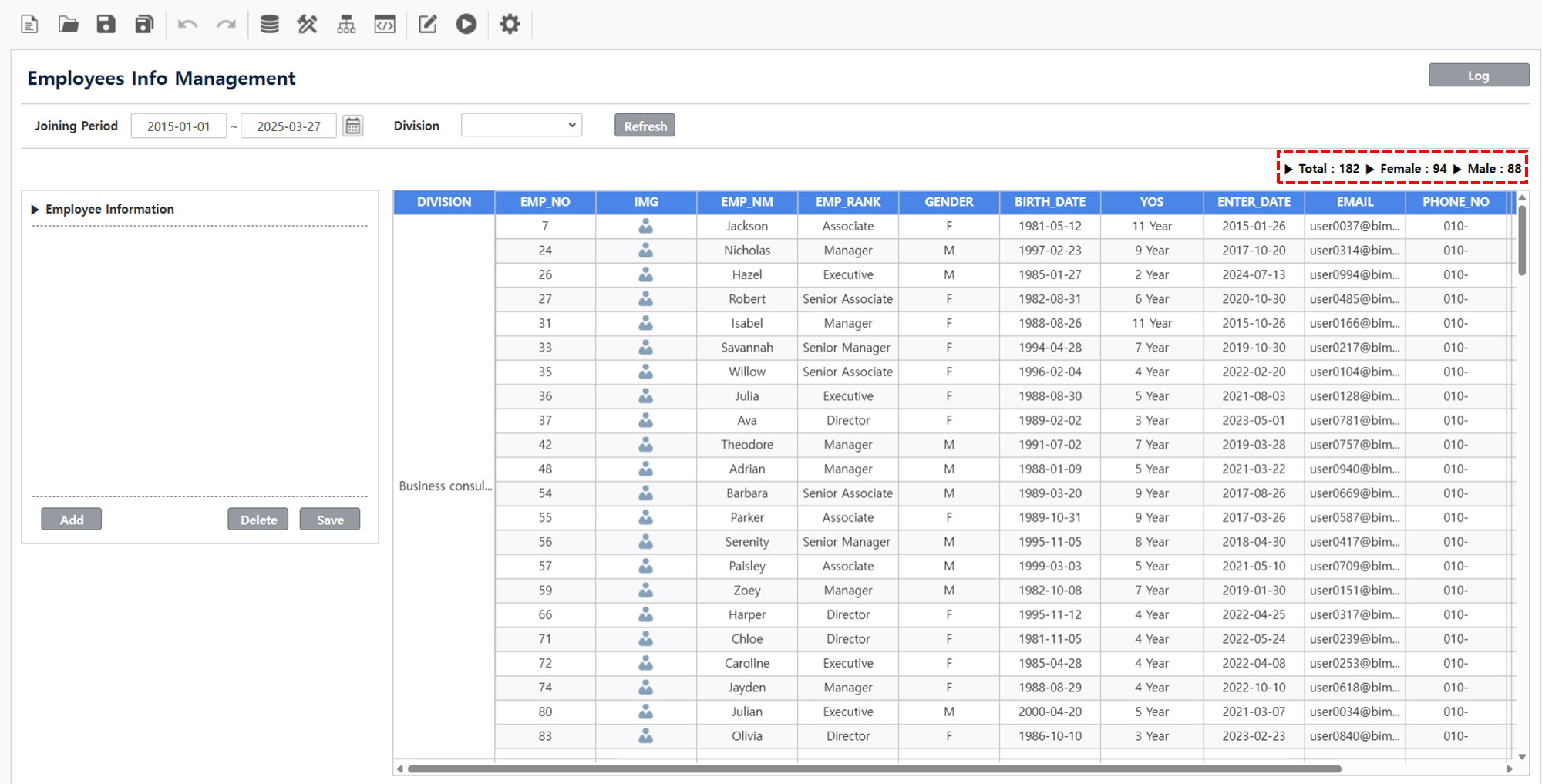Click the edit pencil icon
Screen dimensions: 1542x784
428,24
